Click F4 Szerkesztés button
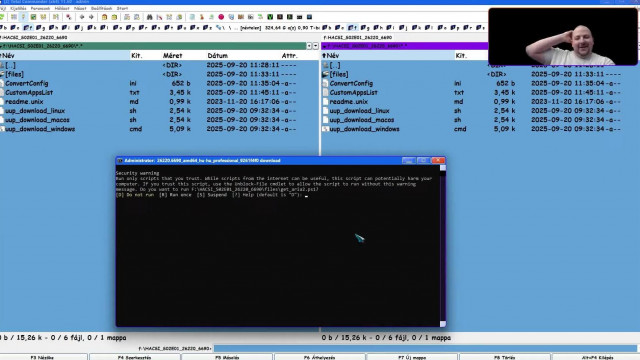 pyautogui.click(x=134, y=357)
